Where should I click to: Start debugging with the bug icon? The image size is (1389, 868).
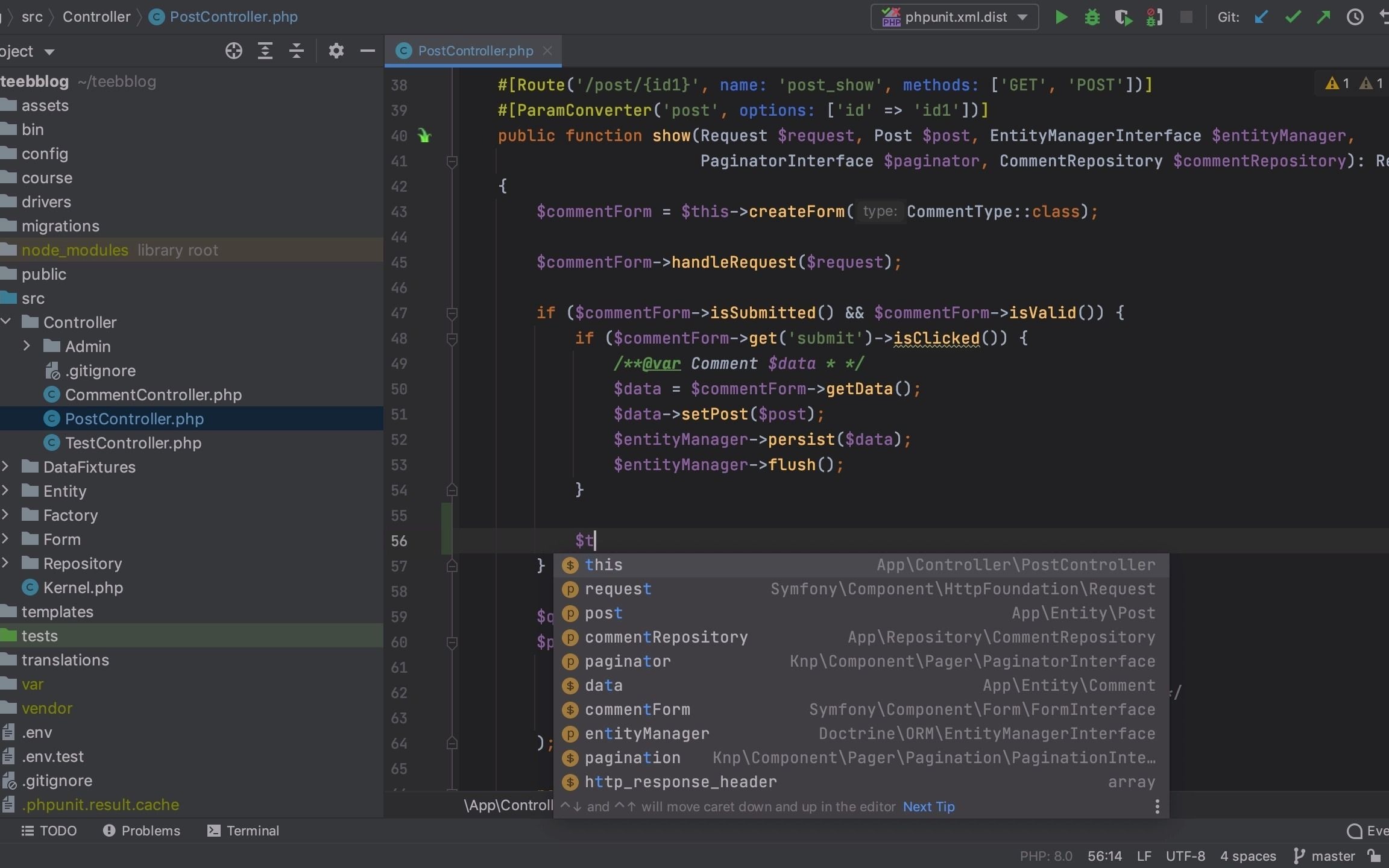click(1092, 17)
